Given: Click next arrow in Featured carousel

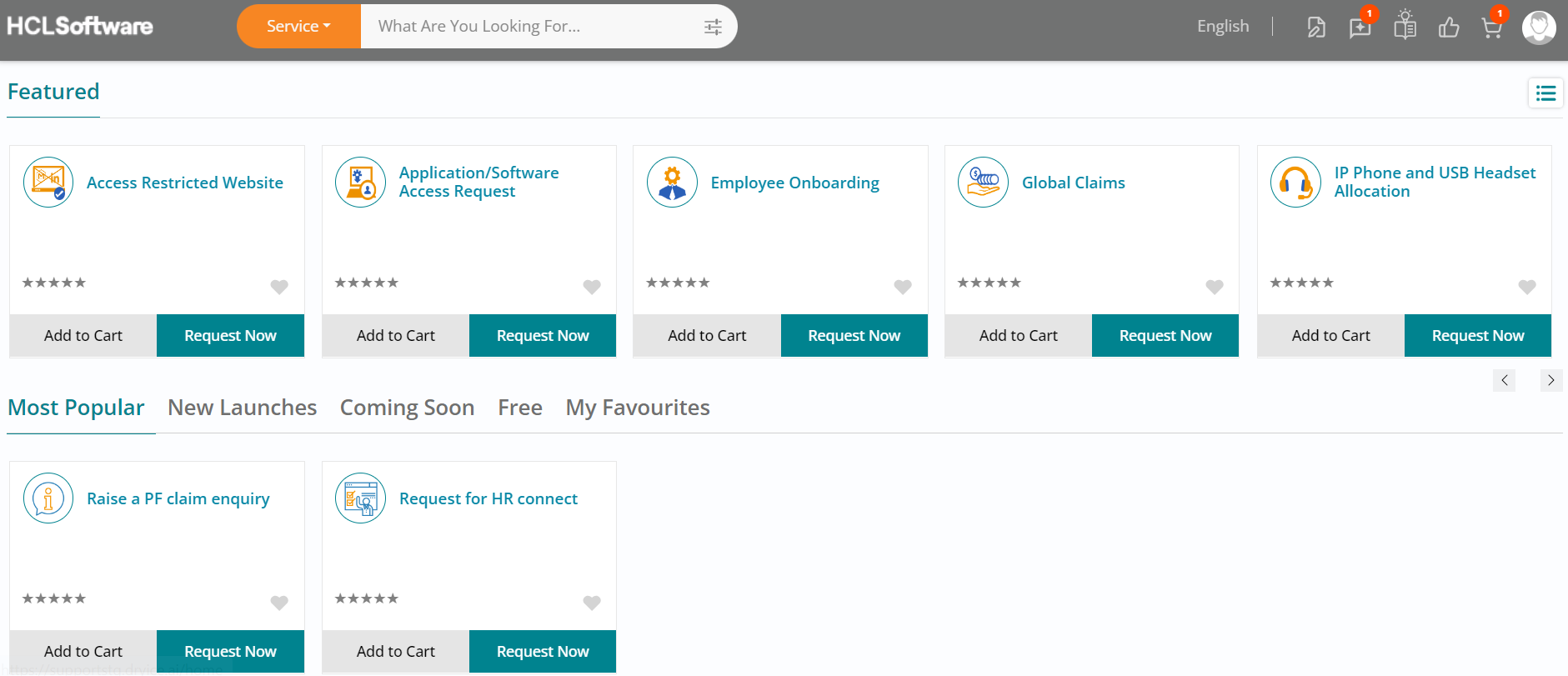Looking at the screenshot, I should point(1550,380).
